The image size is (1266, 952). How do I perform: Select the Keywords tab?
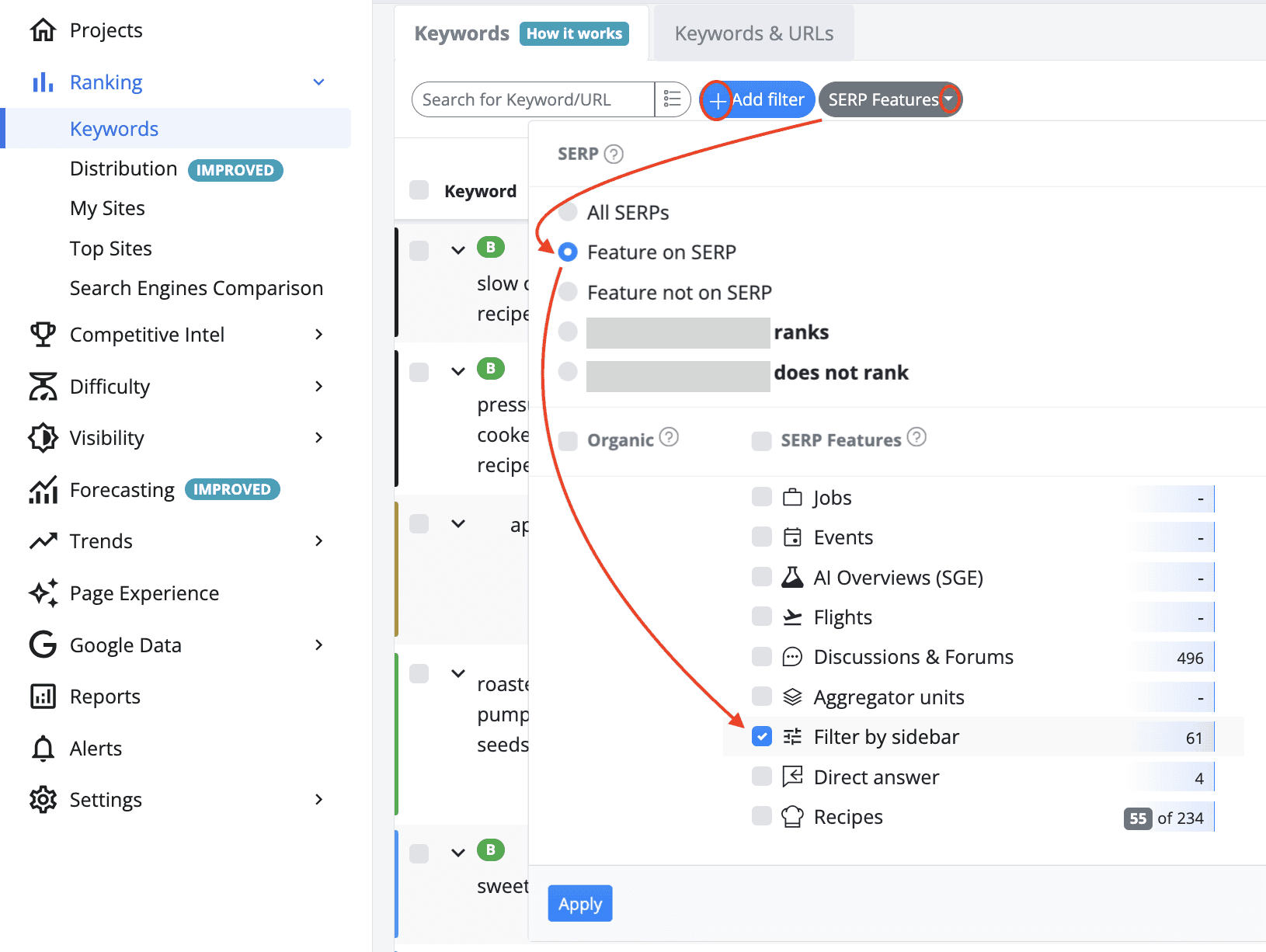coord(461,33)
